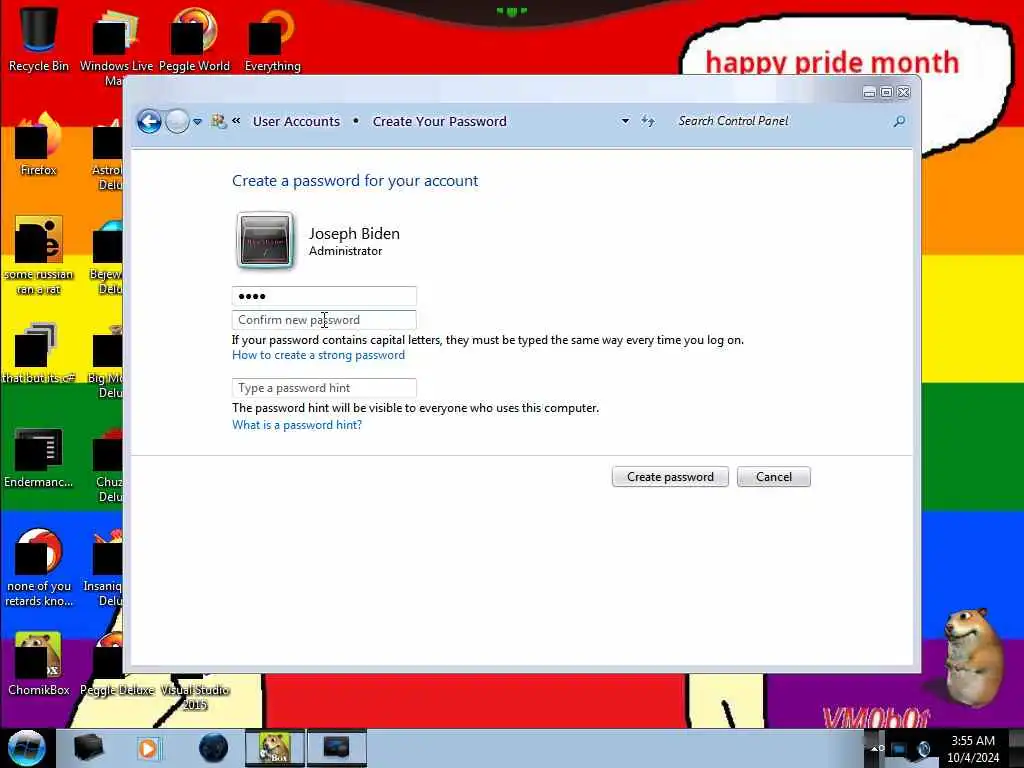Click the dark globe taskbar icon

coord(213,748)
